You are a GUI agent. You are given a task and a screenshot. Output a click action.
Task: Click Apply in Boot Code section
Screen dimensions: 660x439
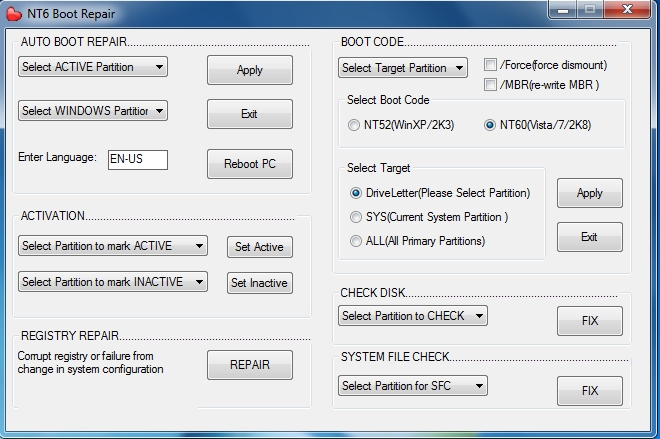pyautogui.click(x=590, y=193)
